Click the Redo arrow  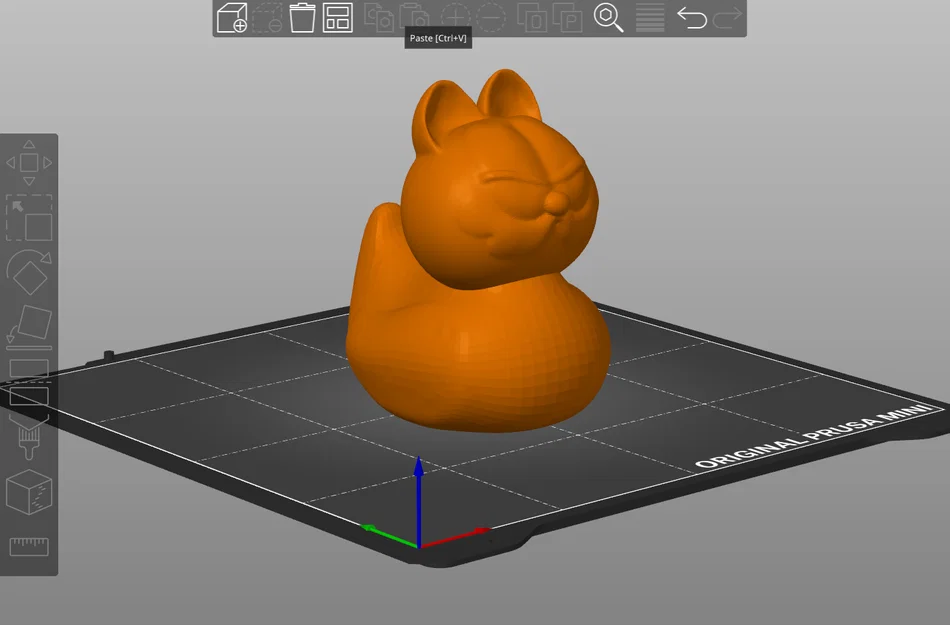click(x=726, y=17)
